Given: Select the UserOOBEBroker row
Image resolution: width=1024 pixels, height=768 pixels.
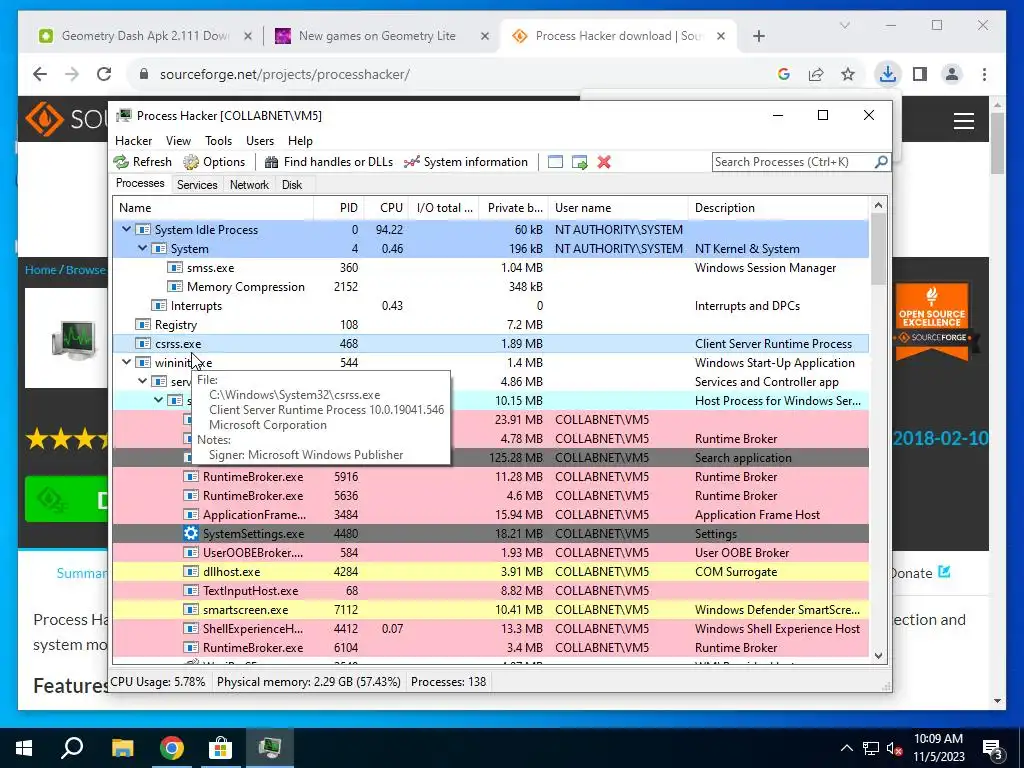Looking at the screenshot, I should 490,552.
